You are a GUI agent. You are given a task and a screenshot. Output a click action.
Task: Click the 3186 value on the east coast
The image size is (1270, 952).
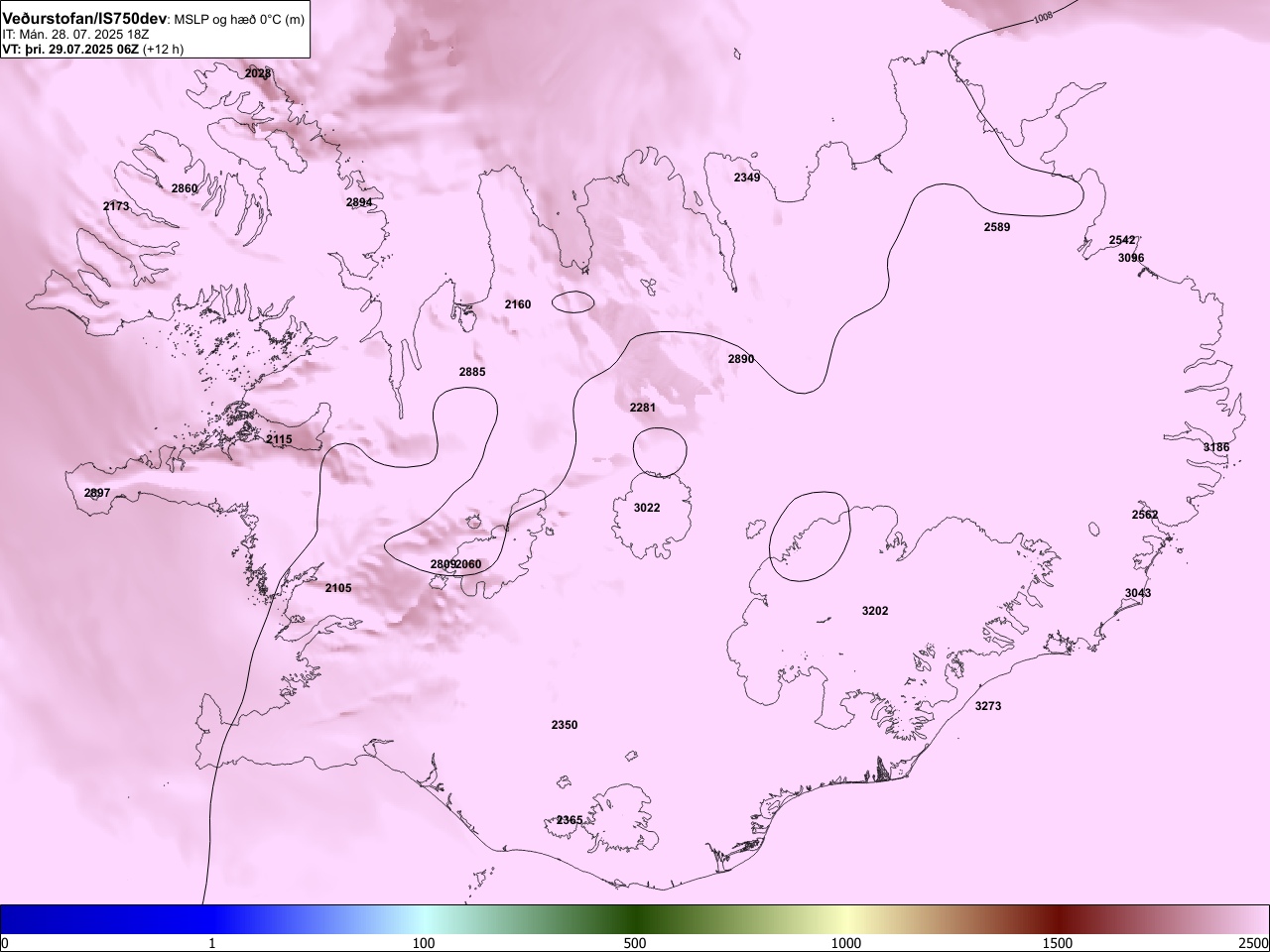pos(1216,447)
